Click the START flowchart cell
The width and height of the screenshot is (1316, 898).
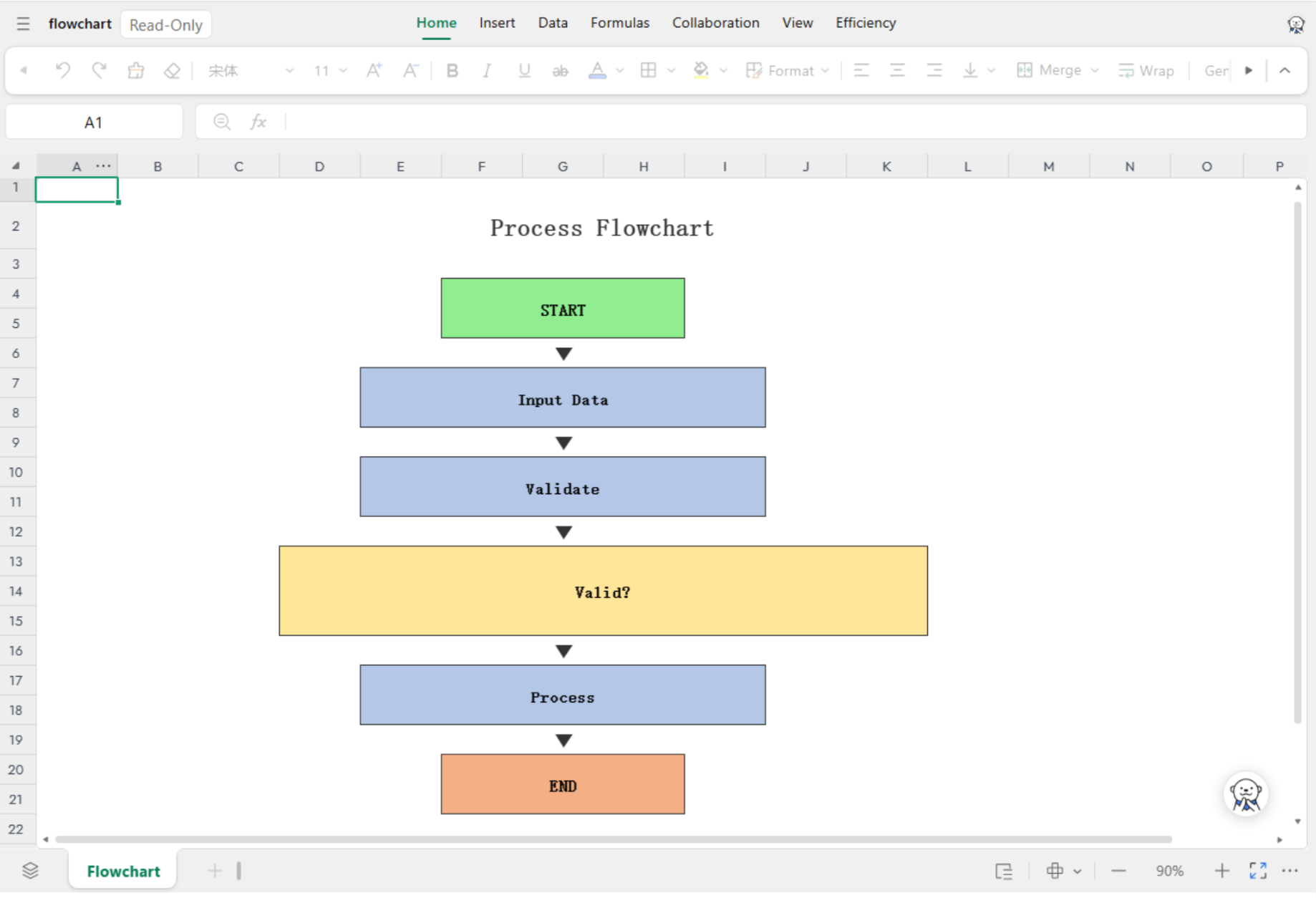[563, 309]
